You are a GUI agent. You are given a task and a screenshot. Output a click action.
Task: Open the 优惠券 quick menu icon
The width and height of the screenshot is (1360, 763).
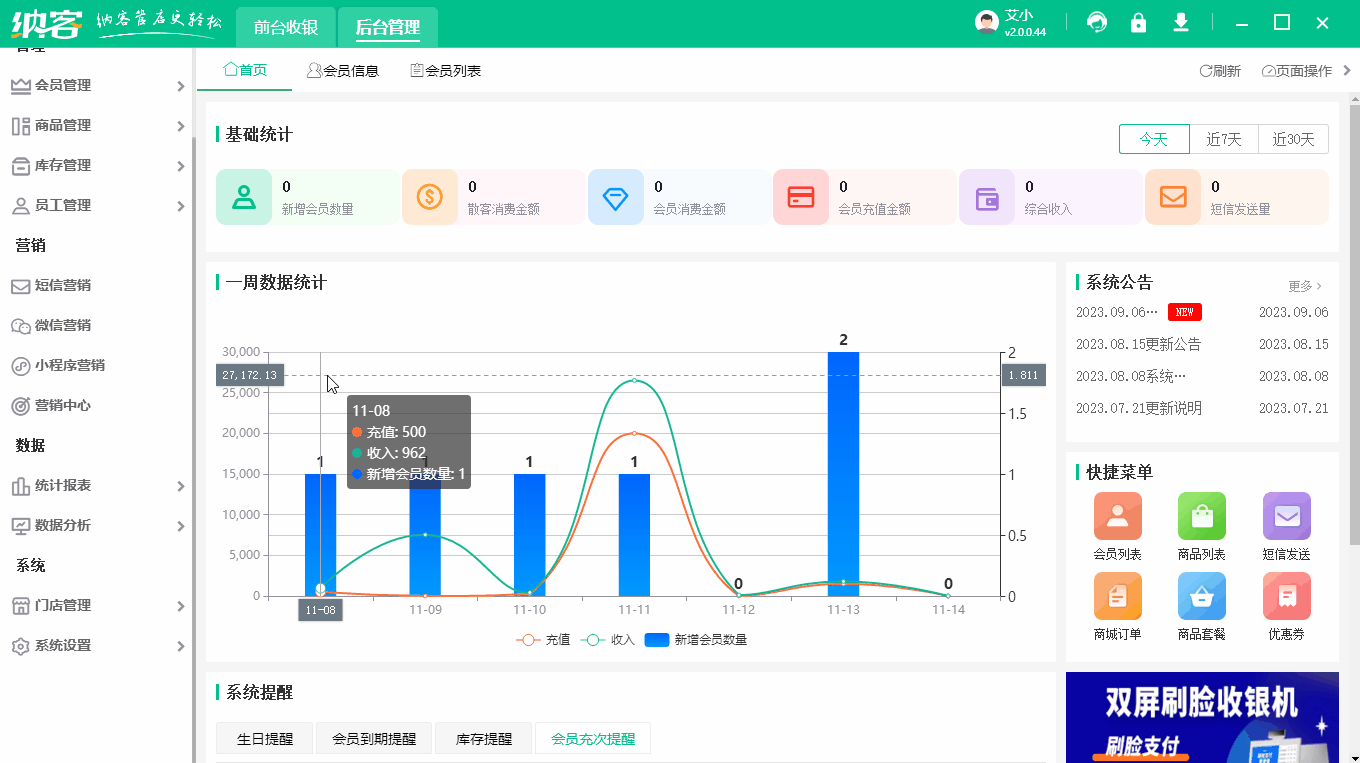[1286, 597]
